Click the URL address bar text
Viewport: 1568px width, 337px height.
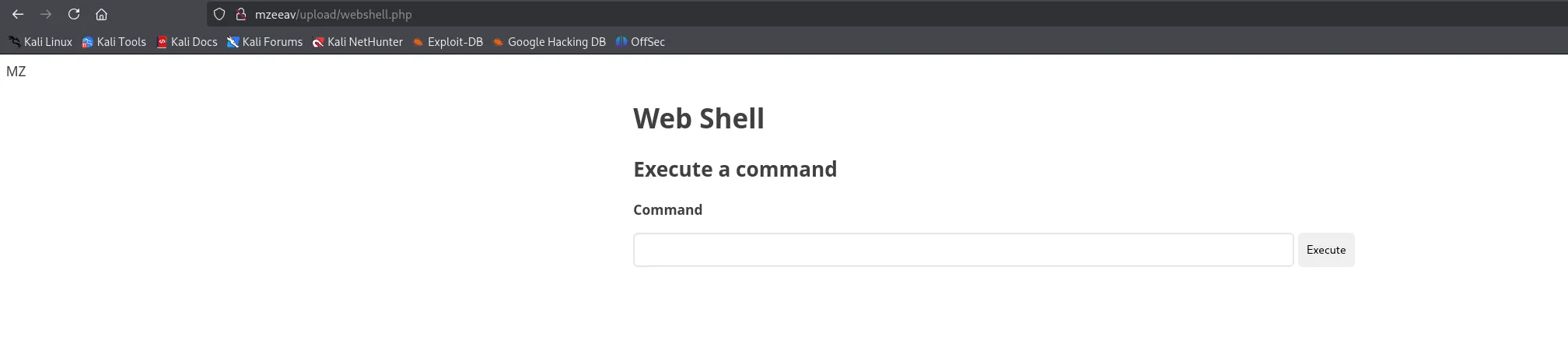(x=334, y=14)
